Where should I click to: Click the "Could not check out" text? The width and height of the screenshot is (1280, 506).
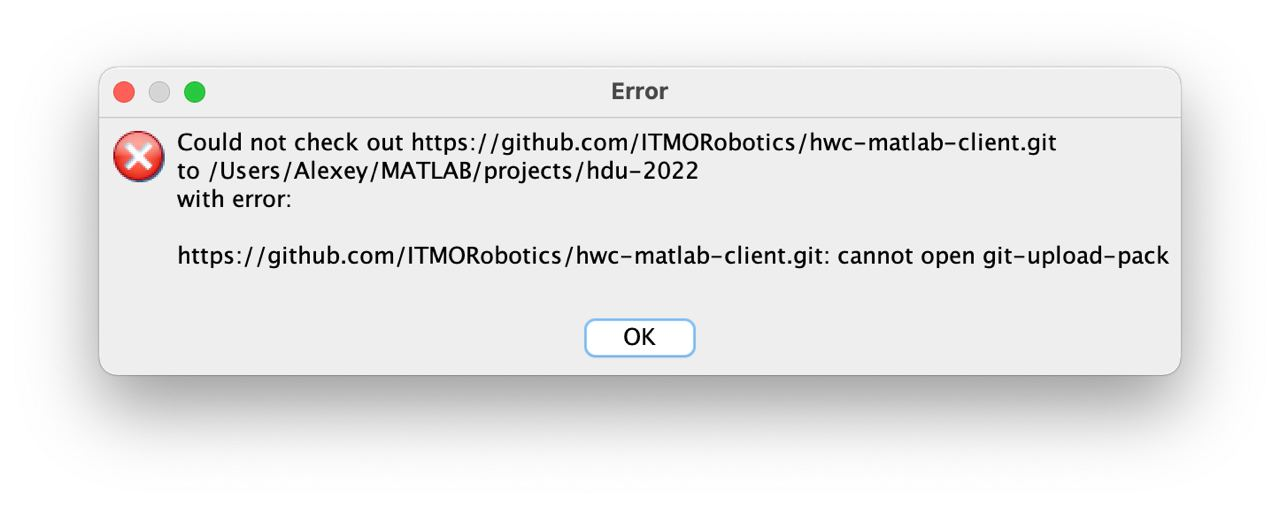(x=291, y=143)
